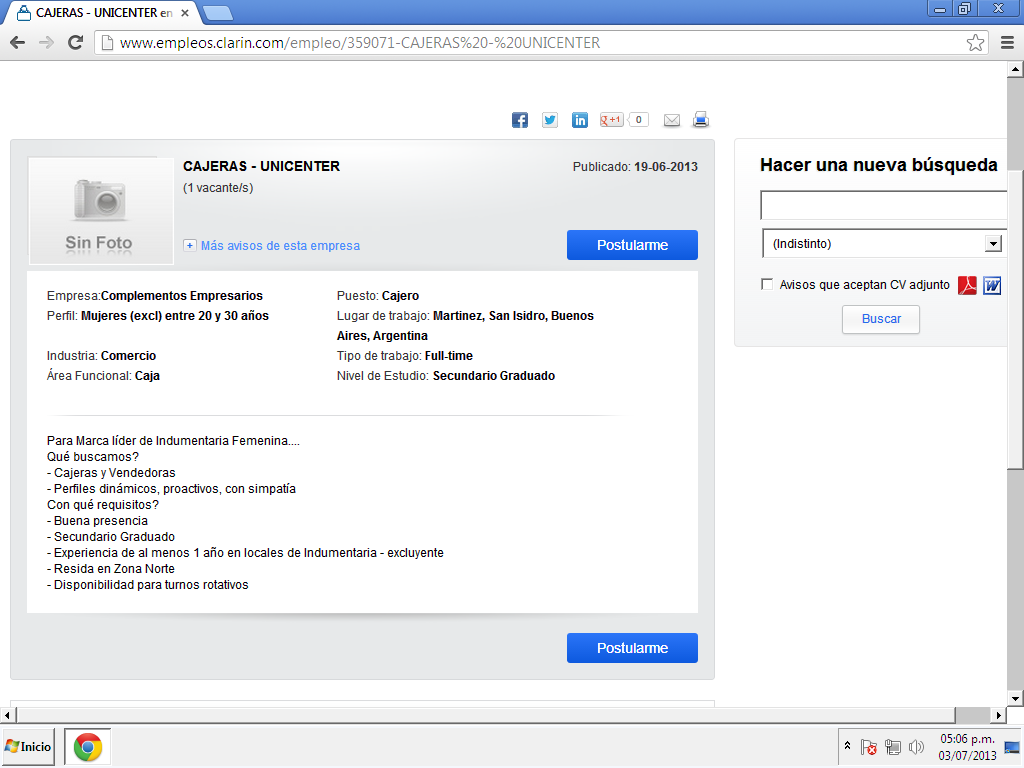Print the job posting via printer icon
The image size is (1024, 768).
pos(701,120)
